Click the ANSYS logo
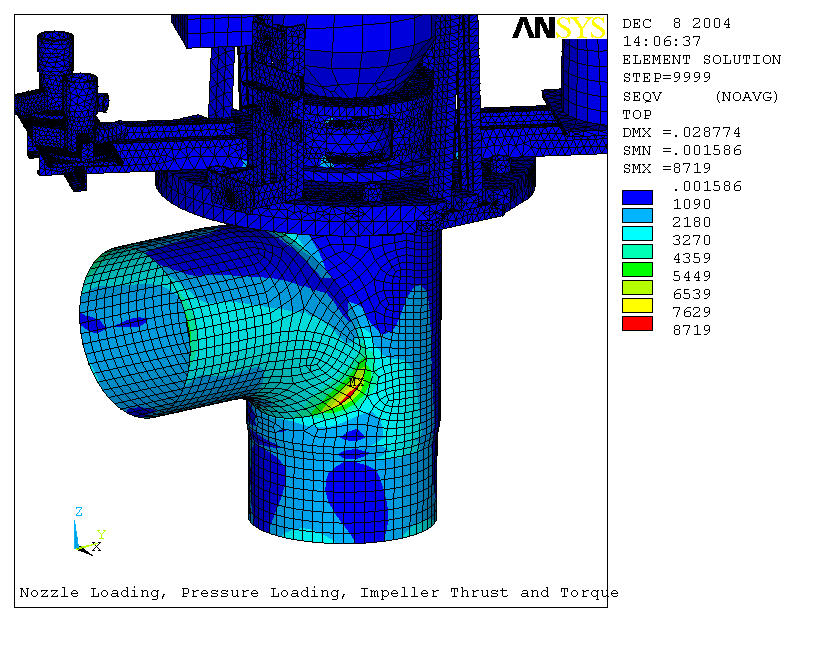The width and height of the screenshot is (830, 664). 559,28
